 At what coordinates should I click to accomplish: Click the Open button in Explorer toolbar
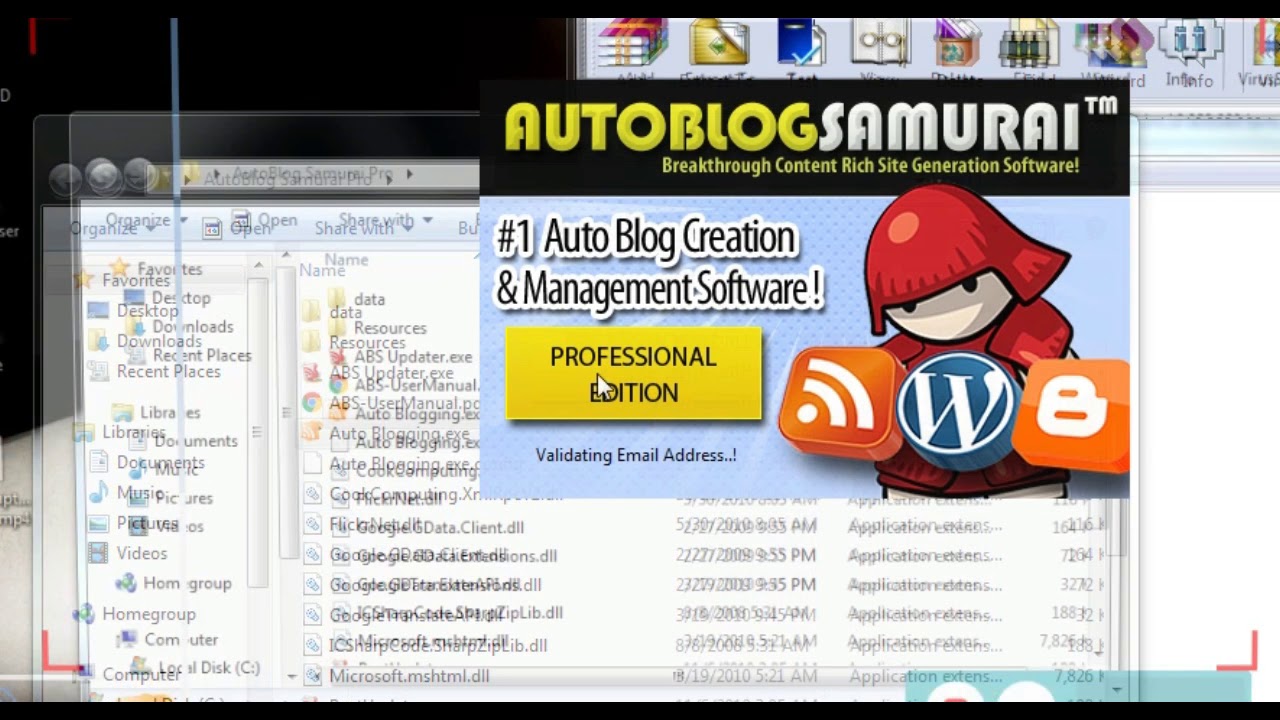click(237, 228)
